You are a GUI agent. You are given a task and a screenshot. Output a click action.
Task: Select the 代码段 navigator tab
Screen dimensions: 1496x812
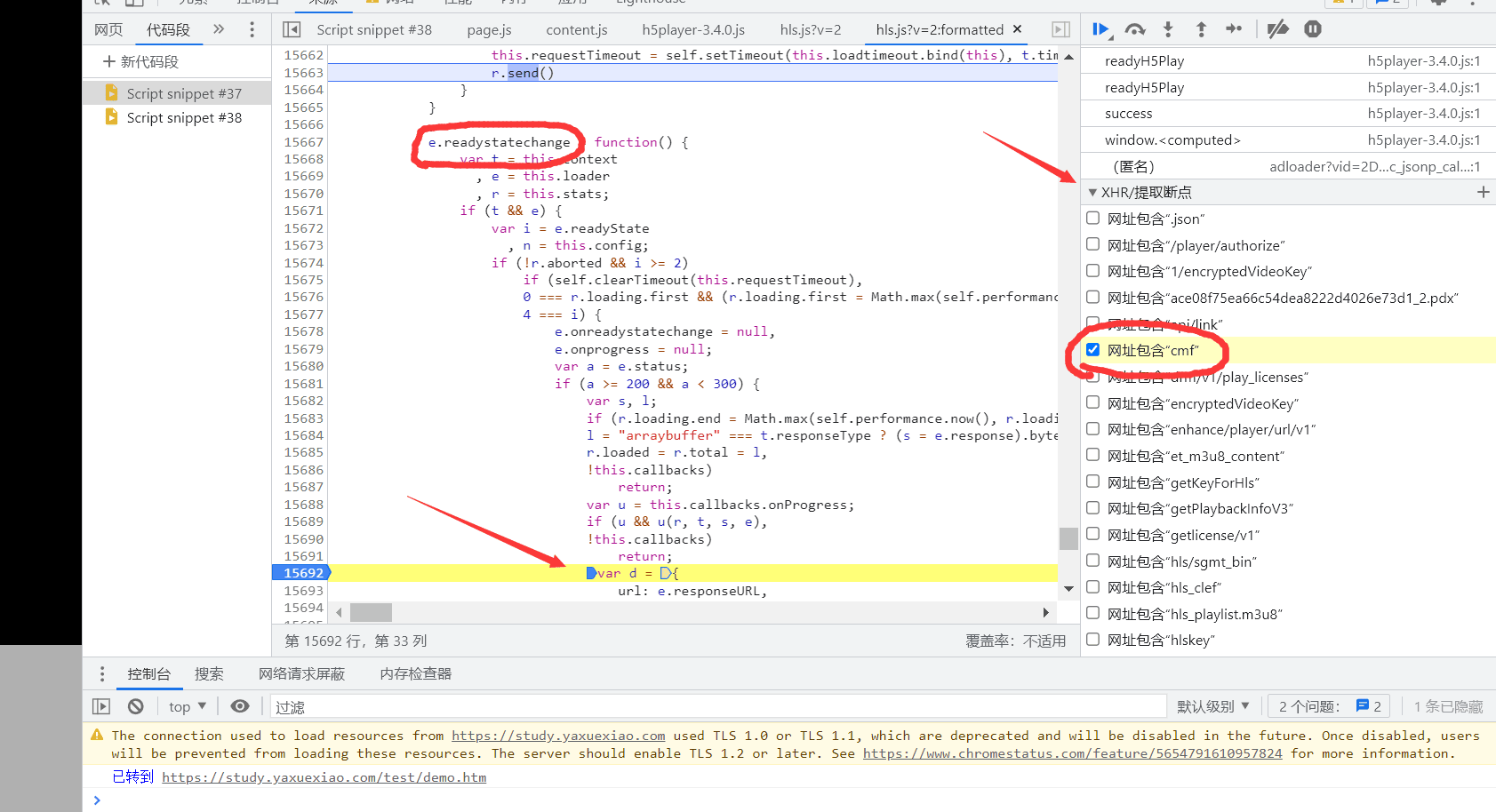pyautogui.click(x=168, y=29)
